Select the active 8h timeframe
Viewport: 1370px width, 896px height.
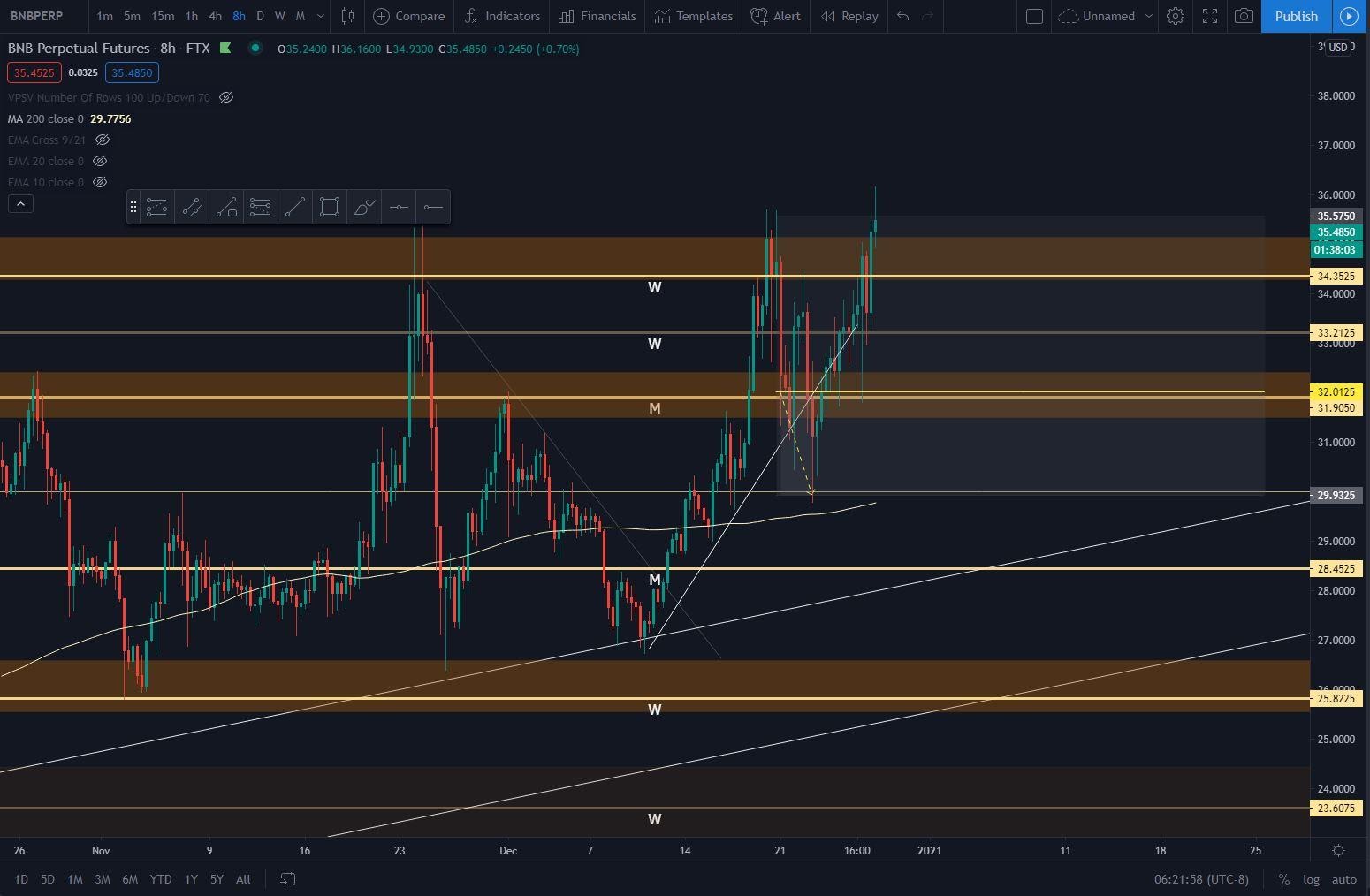point(239,16)
